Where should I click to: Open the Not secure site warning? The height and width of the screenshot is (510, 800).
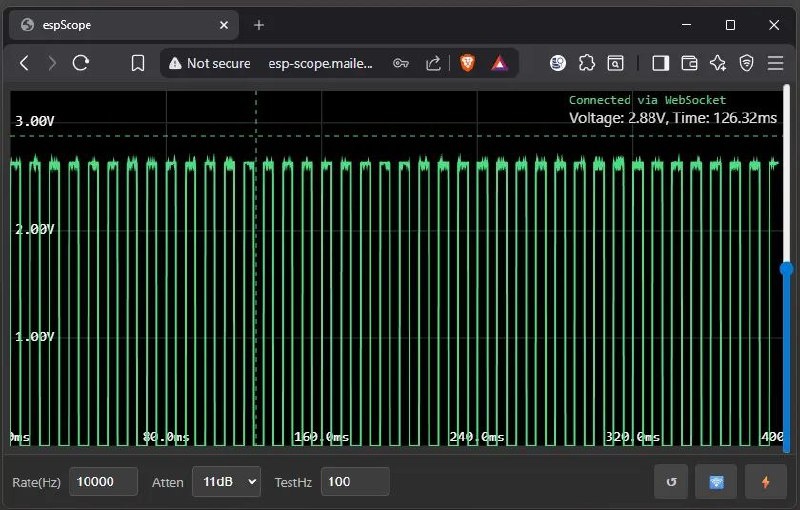coord(209,63)
